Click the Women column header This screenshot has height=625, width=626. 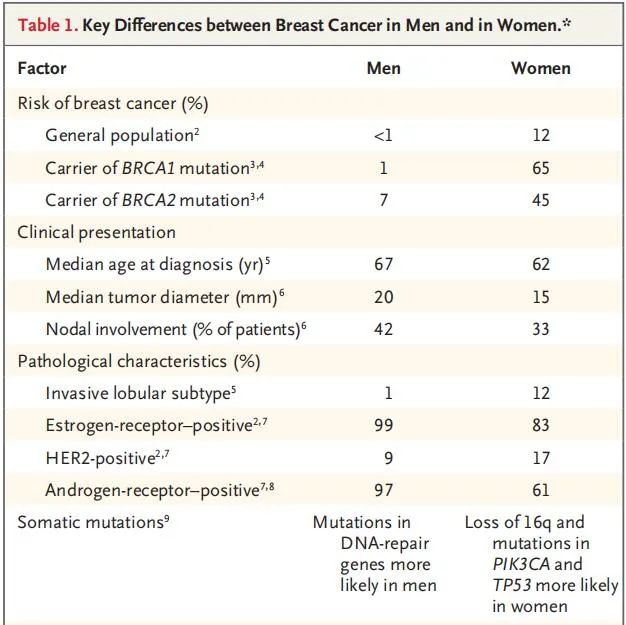(x=541, y=69)
